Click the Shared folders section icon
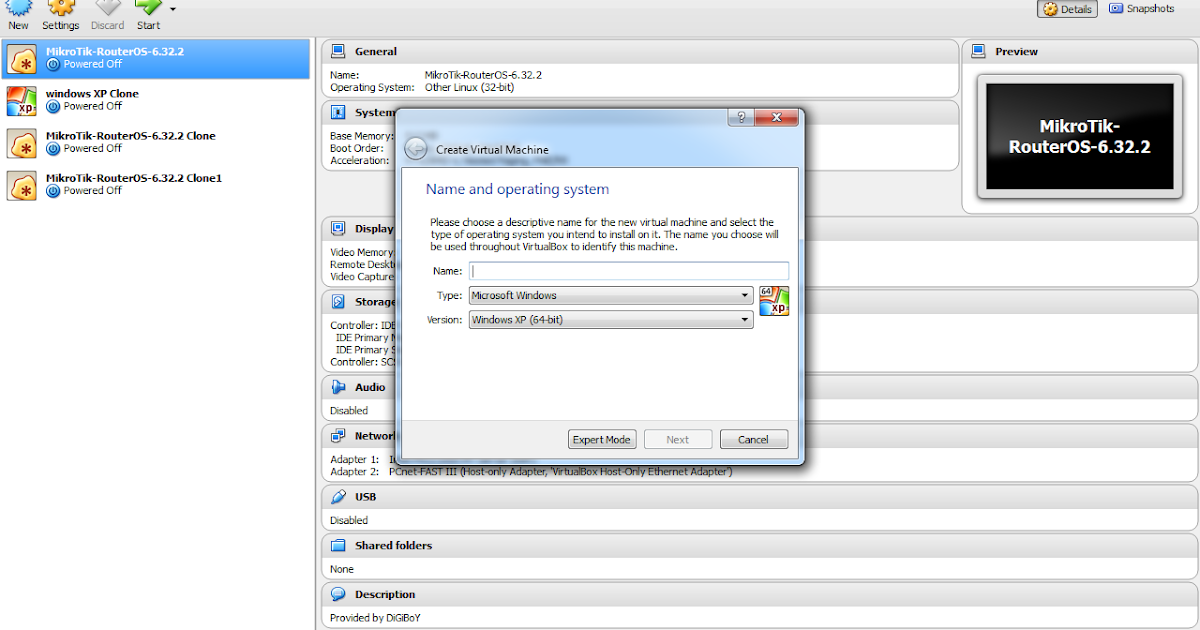1200x630 pixels. point(338,545)
